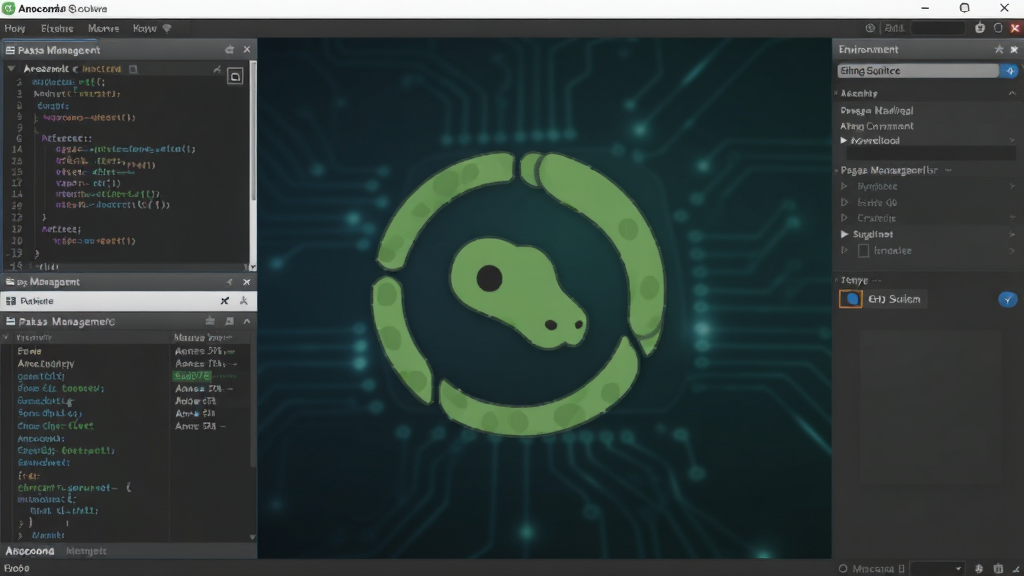
Task: Open the dropdown arrow after the Pages Menargeorlisr heading
Action: point(948,170)
